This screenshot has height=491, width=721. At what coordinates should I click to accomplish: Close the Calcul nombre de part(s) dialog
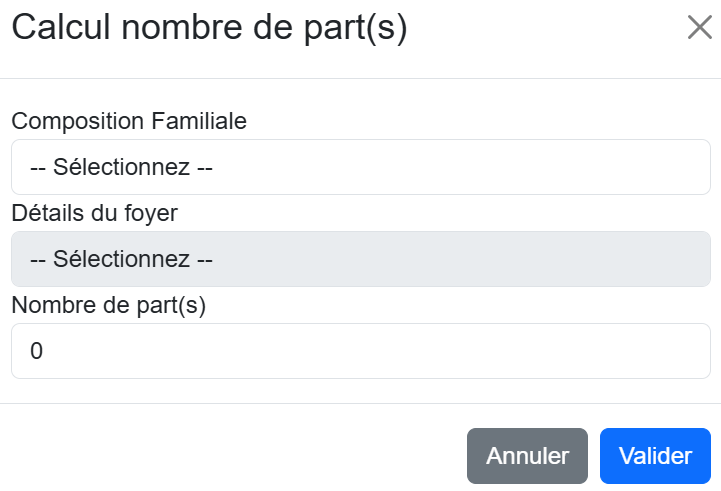pyautogui.click(x=699, y=28)
